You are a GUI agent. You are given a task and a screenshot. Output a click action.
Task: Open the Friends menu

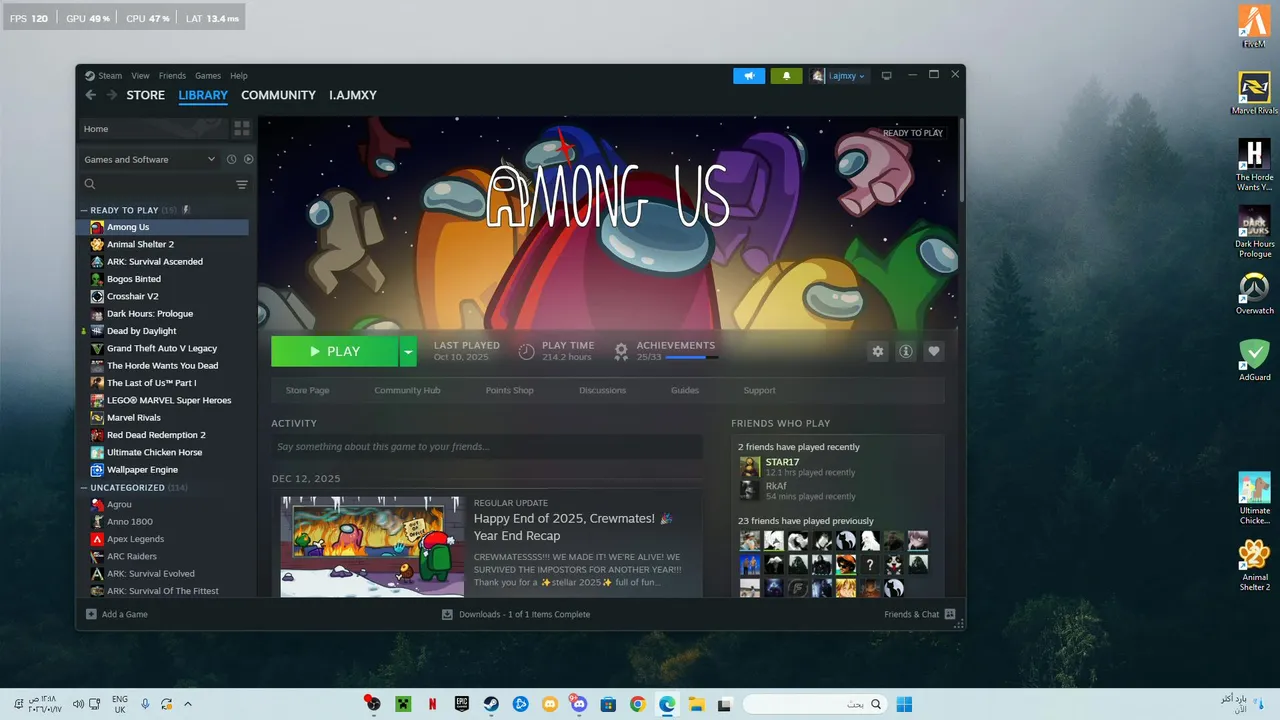pyautogui.click(x=172, y=76)
